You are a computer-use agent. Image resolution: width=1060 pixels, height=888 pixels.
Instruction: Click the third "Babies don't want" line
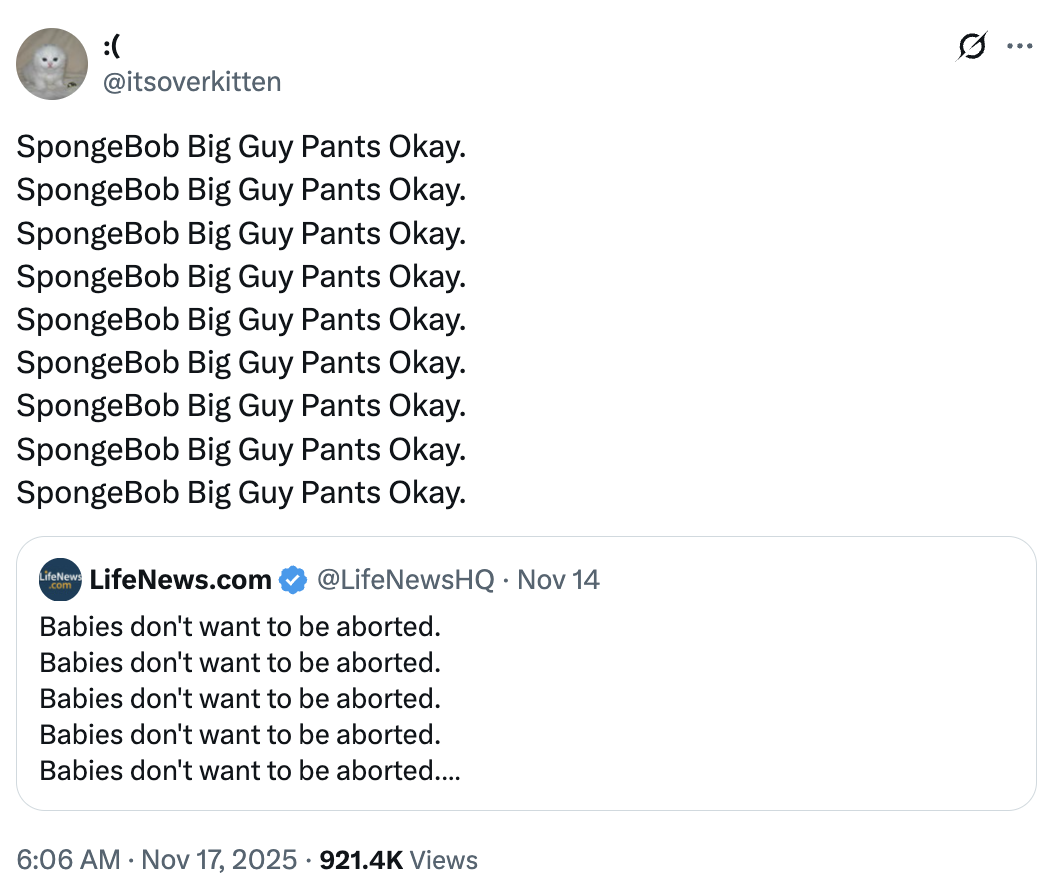[x=240, y=699]
